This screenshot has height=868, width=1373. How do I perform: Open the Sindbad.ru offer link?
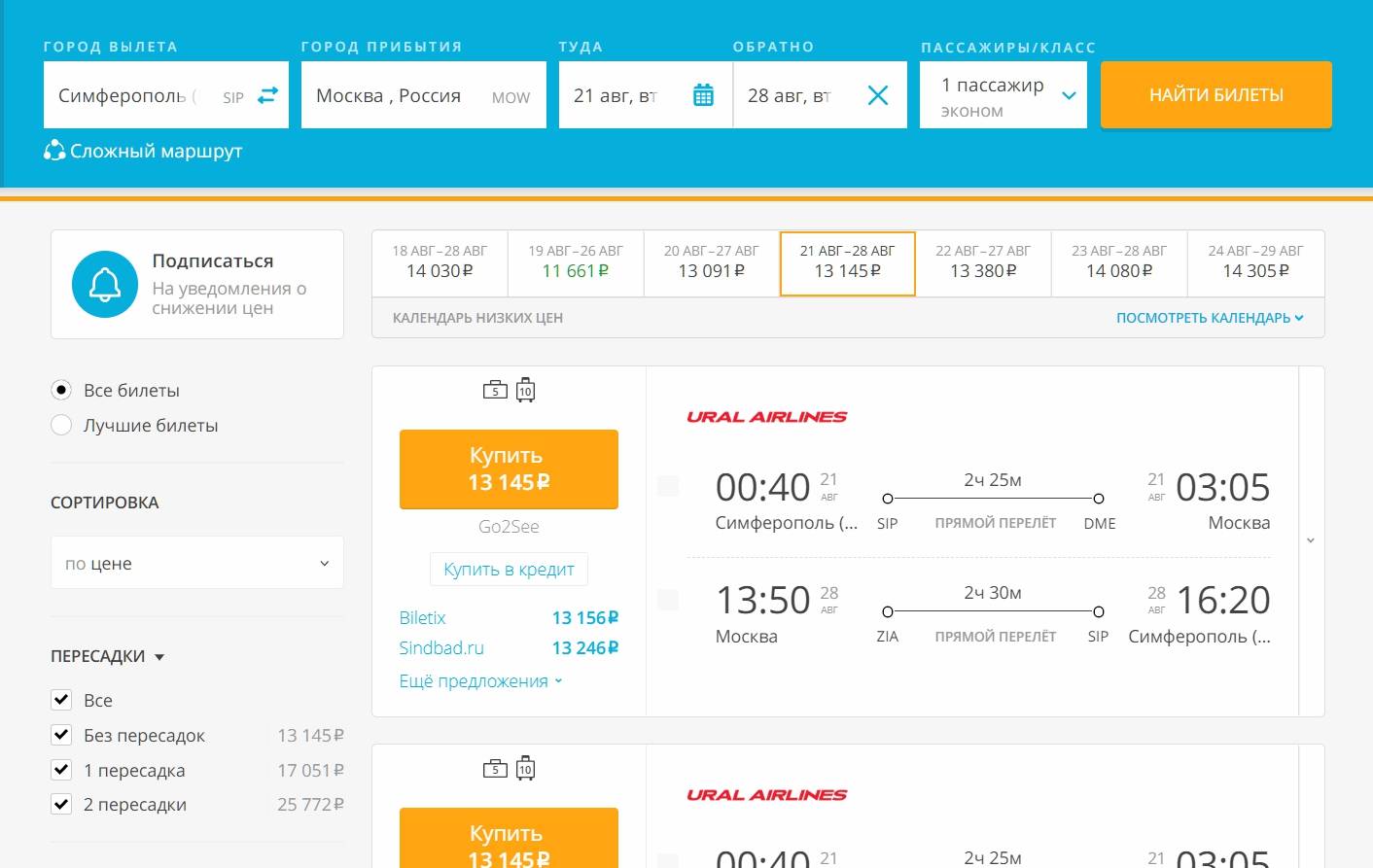coord(441,648)
